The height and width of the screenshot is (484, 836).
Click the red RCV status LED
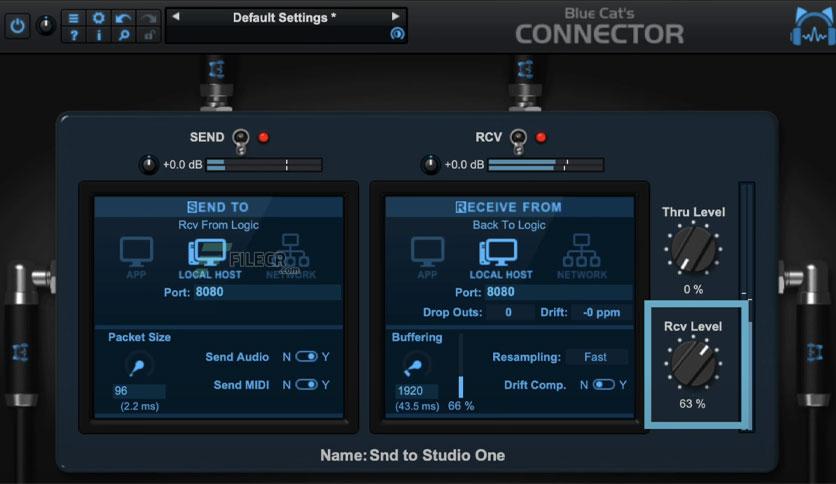point(541,138)
